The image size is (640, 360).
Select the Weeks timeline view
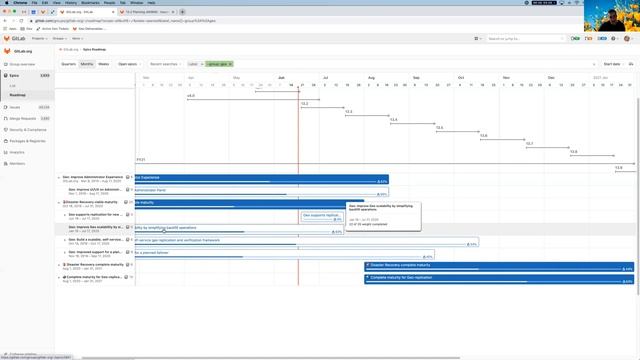(x=104, y=64)
